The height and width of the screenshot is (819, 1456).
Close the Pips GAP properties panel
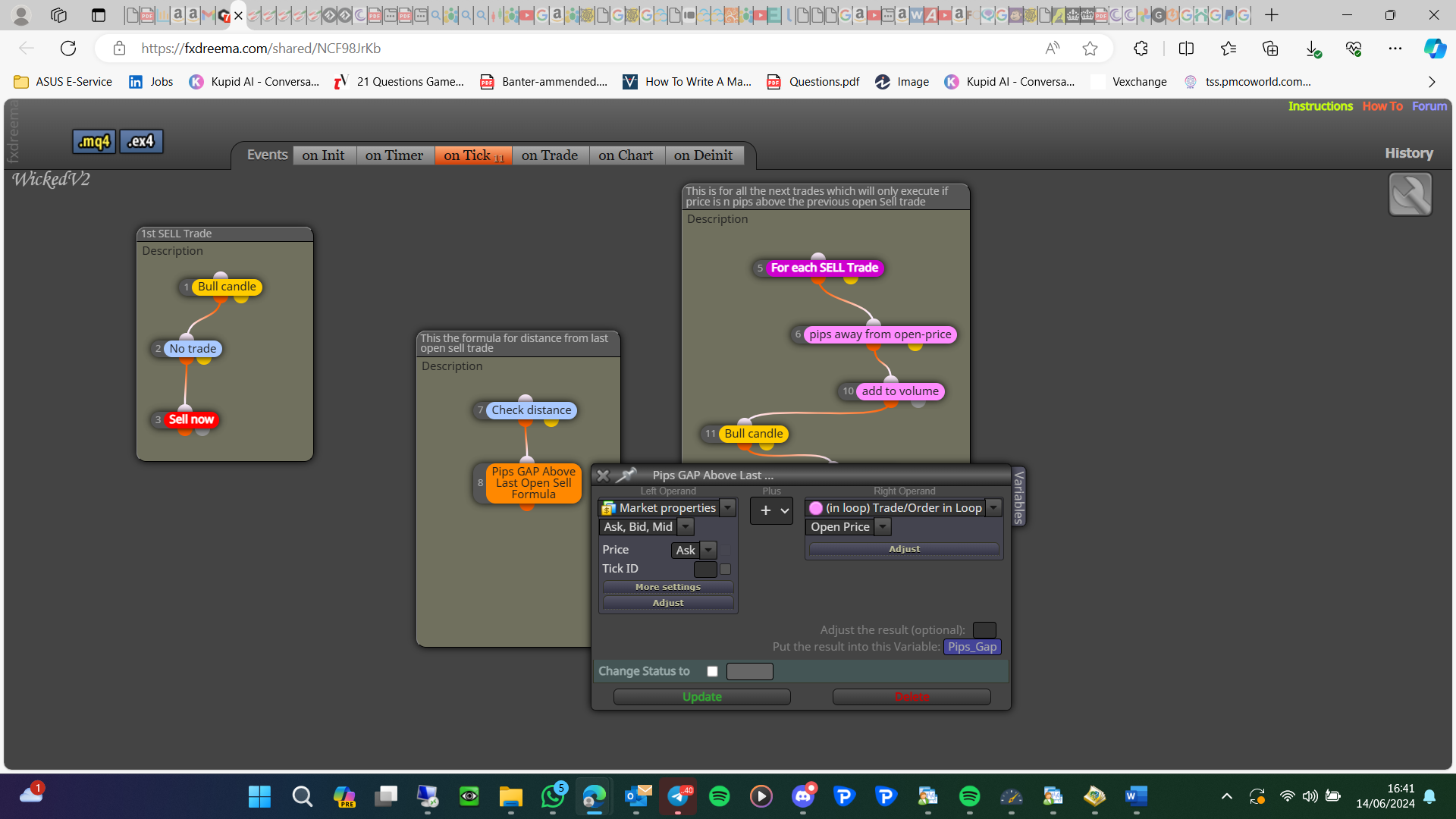[603, 475]
